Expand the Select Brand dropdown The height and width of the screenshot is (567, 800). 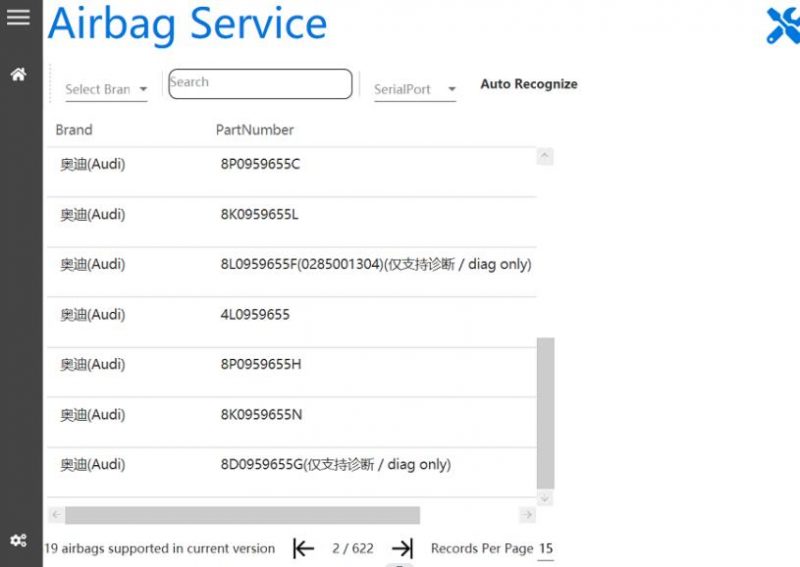point(106,89)
